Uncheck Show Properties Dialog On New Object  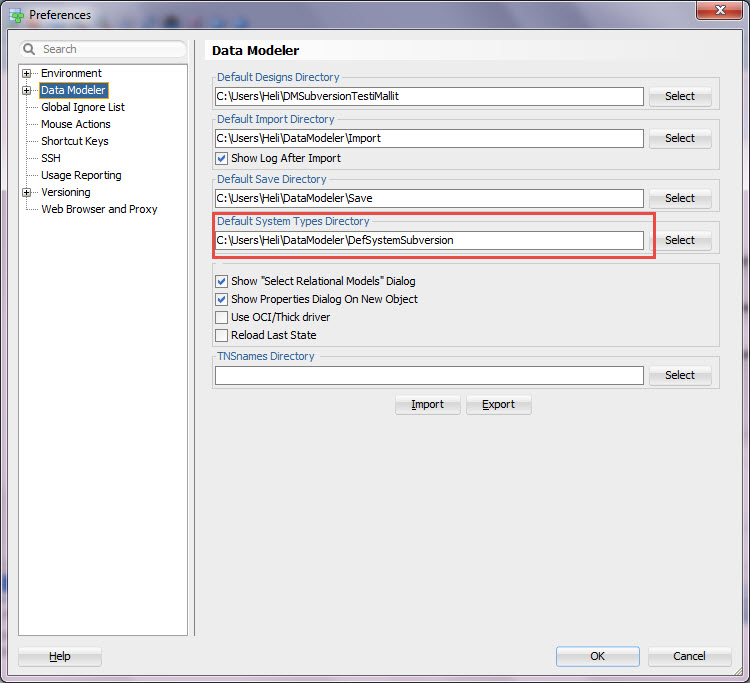tap(222, 299)
